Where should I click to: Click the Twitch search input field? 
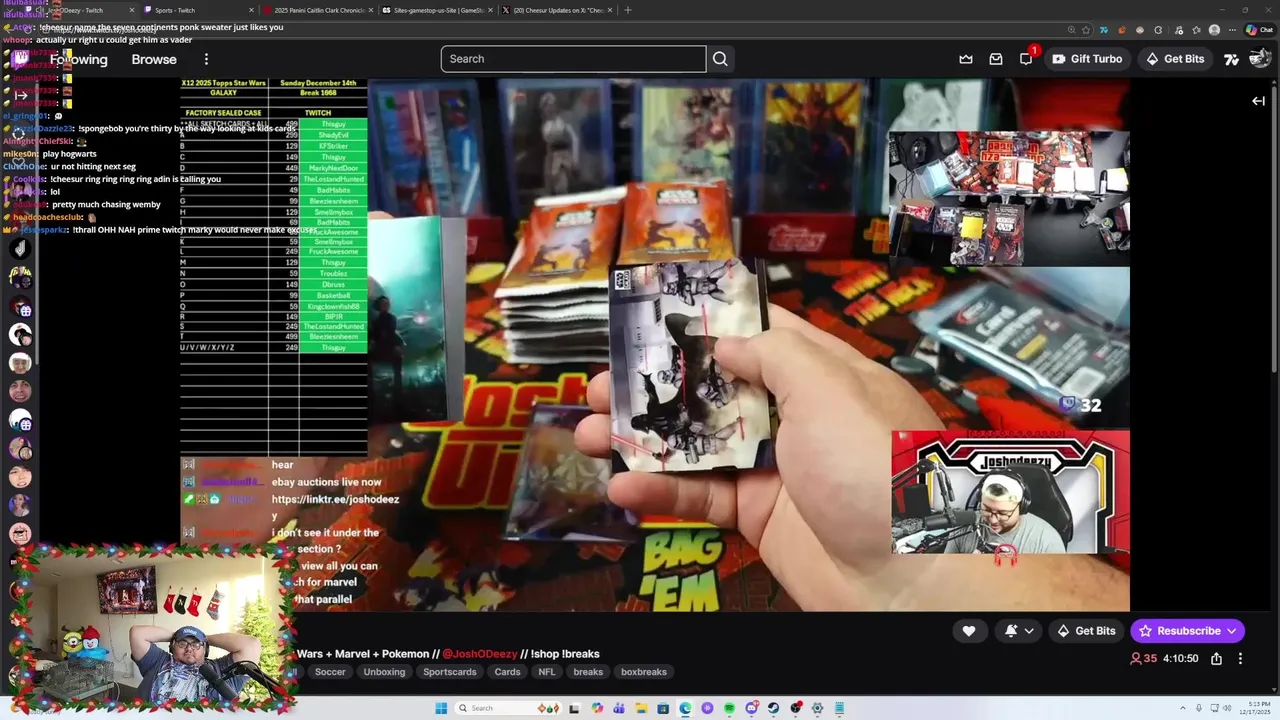point(573,59)
